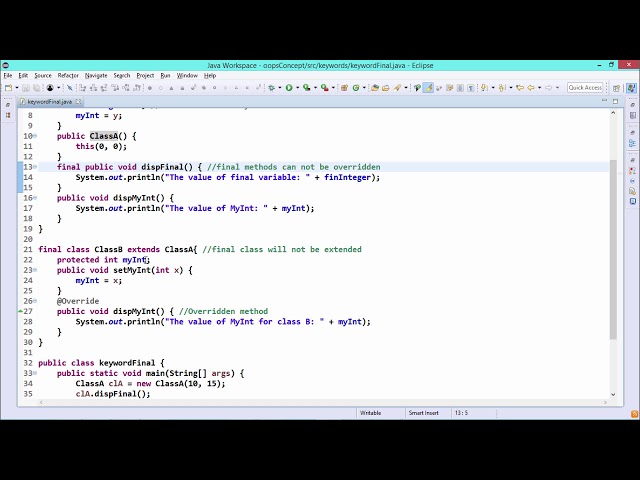Collapse the fold at line 10
The image size is (640, 480).
click(35, 136)
